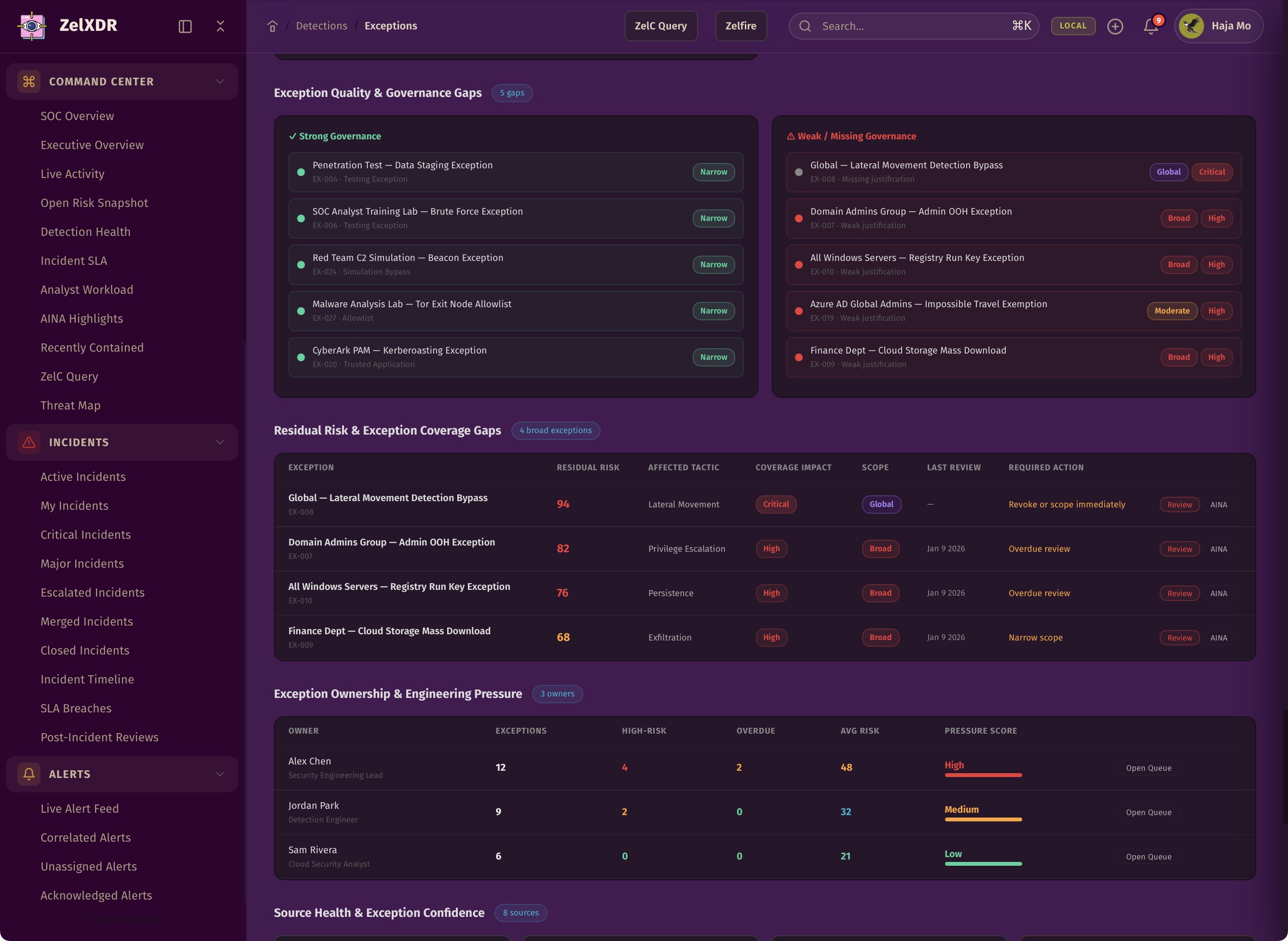Click the Command Center section icon
This screenshot has height=941, width=1288.
[29, 82]
